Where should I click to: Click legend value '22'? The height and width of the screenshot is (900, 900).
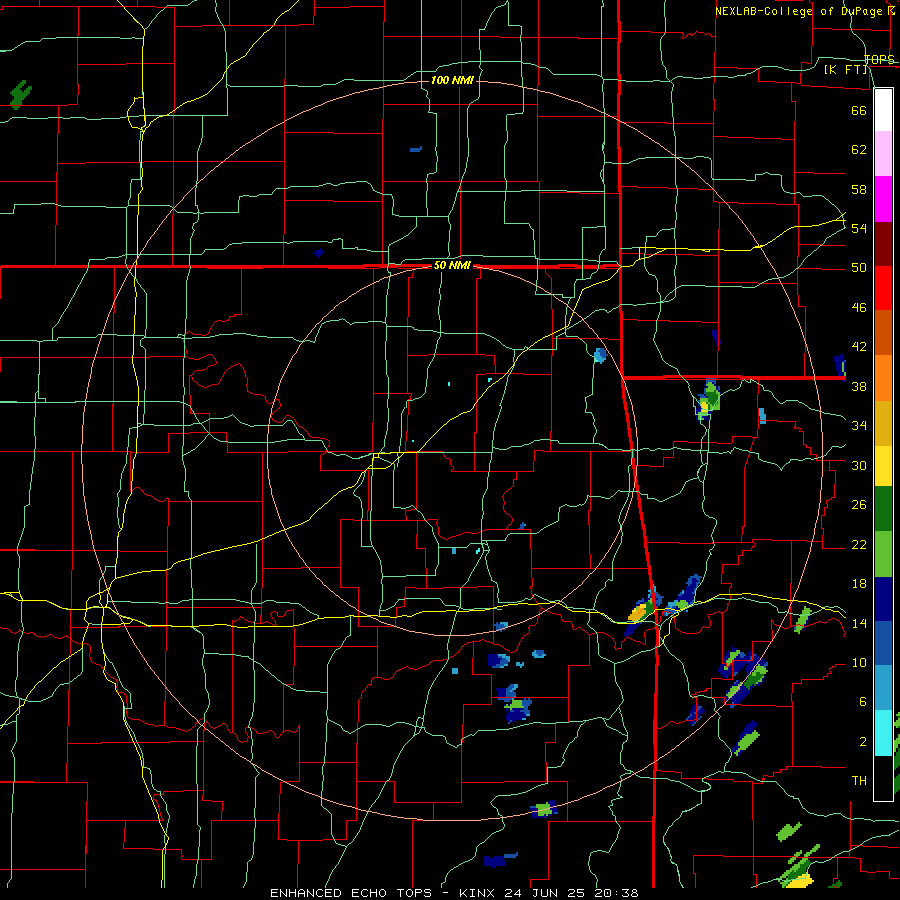pyautogui.click(x=859, y=544)
